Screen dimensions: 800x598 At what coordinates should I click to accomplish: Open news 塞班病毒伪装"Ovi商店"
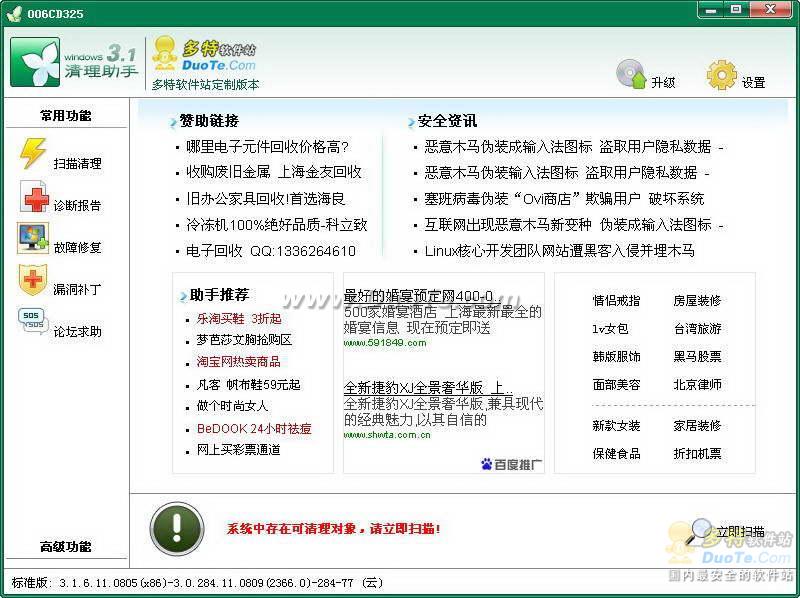(x=564, y=198)
